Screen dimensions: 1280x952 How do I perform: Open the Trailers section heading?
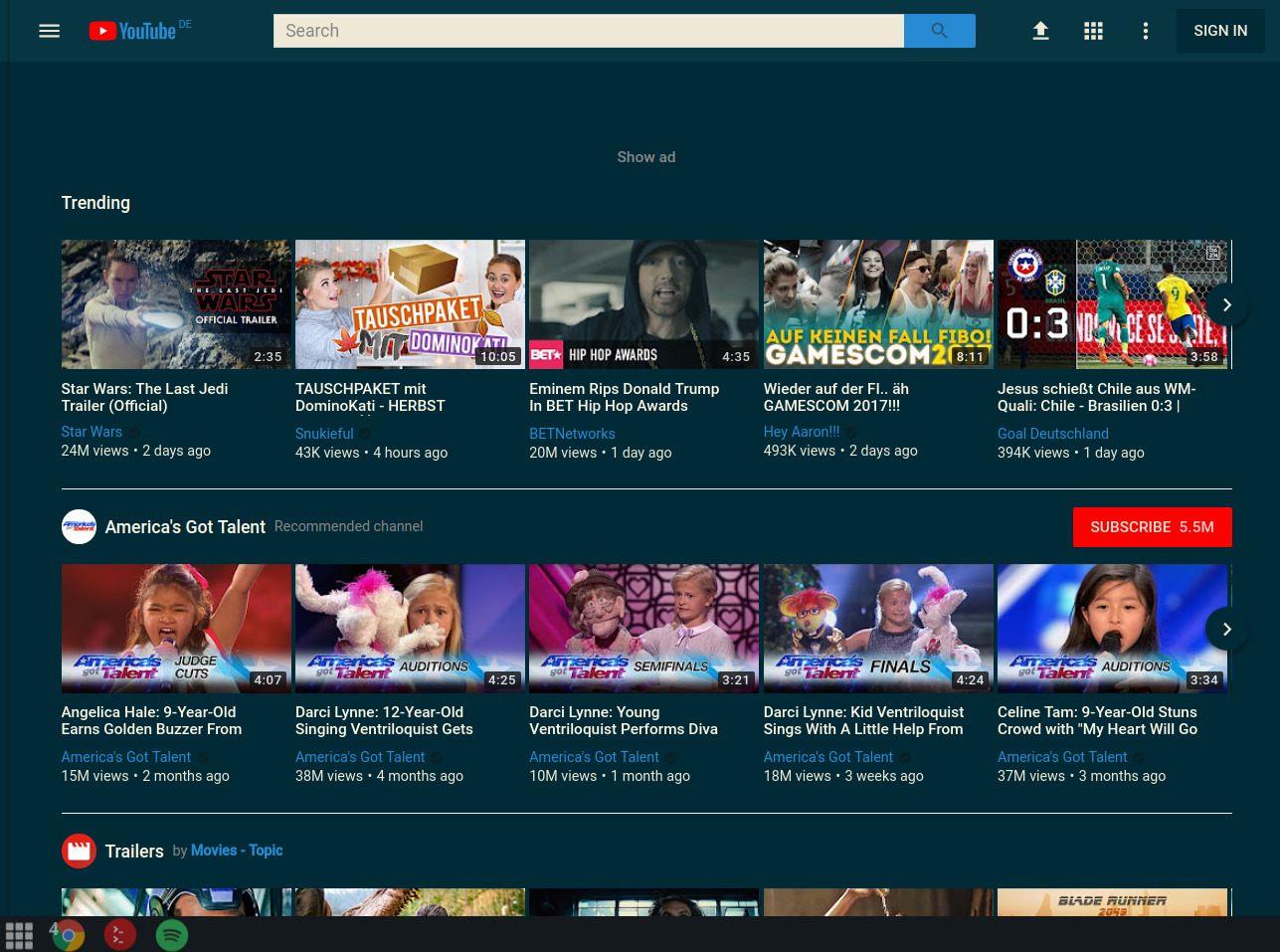click(134, 852)
